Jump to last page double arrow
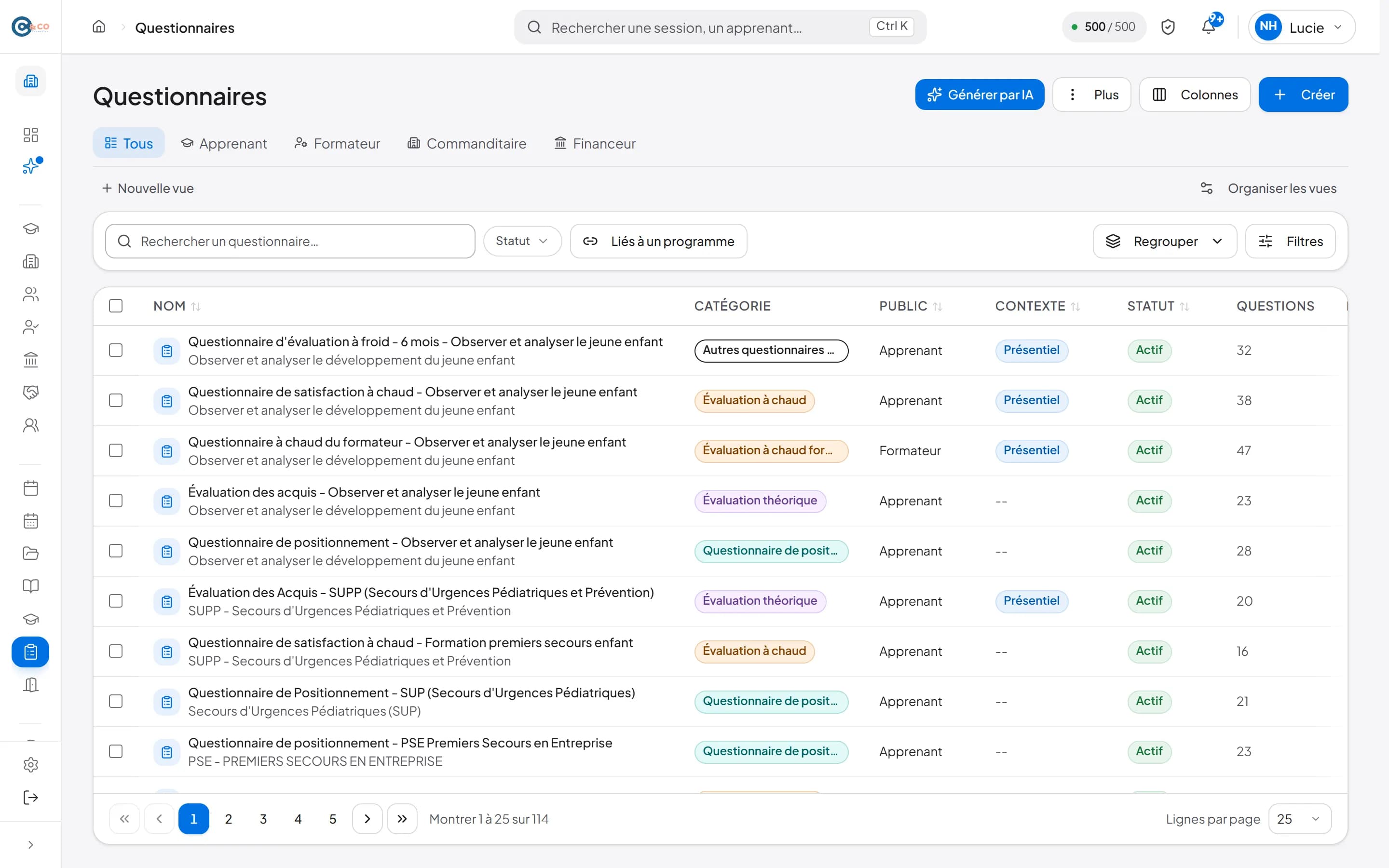 tap(402, 819)
